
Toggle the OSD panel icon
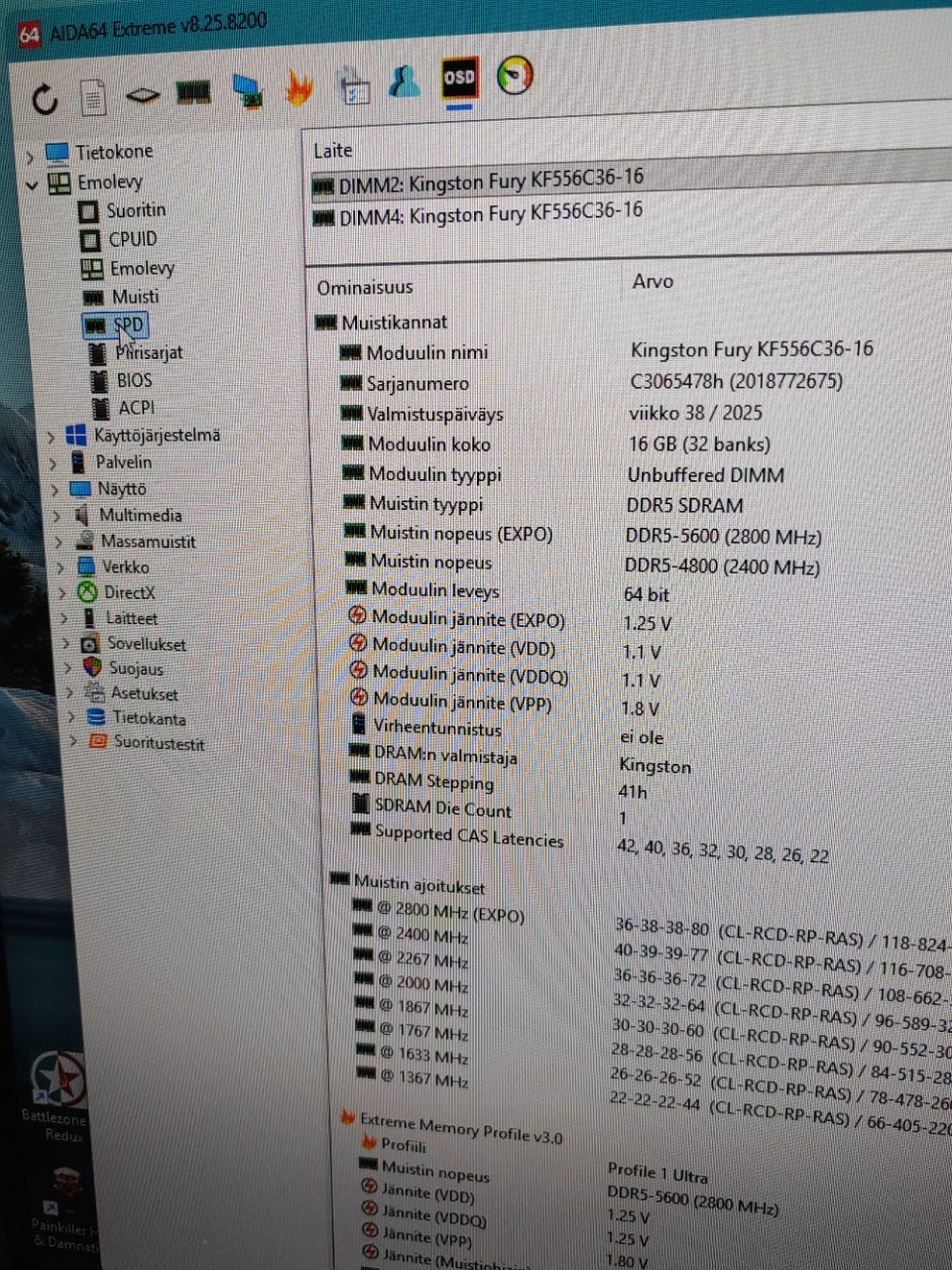click(x=458, y=77)
